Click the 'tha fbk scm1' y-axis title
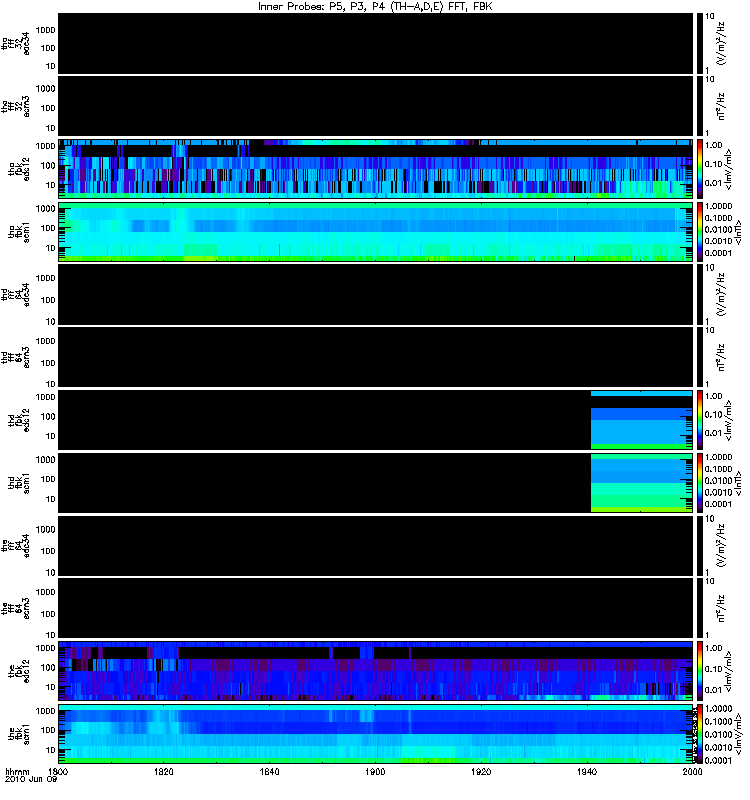The height and width of the screenshot is (800, 750). (19, 232)
